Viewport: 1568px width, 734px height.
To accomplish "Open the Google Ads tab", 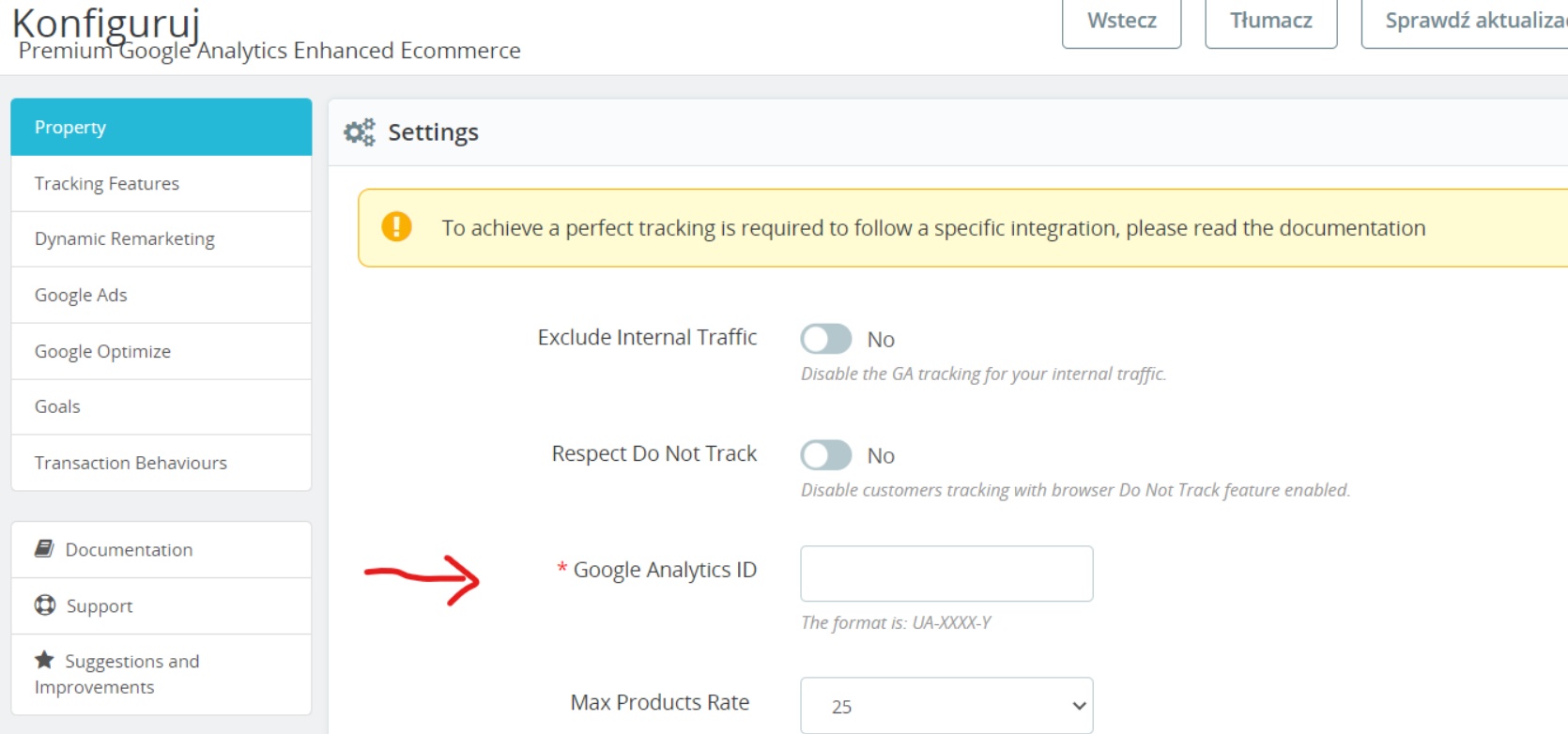I will coord(161,295).
